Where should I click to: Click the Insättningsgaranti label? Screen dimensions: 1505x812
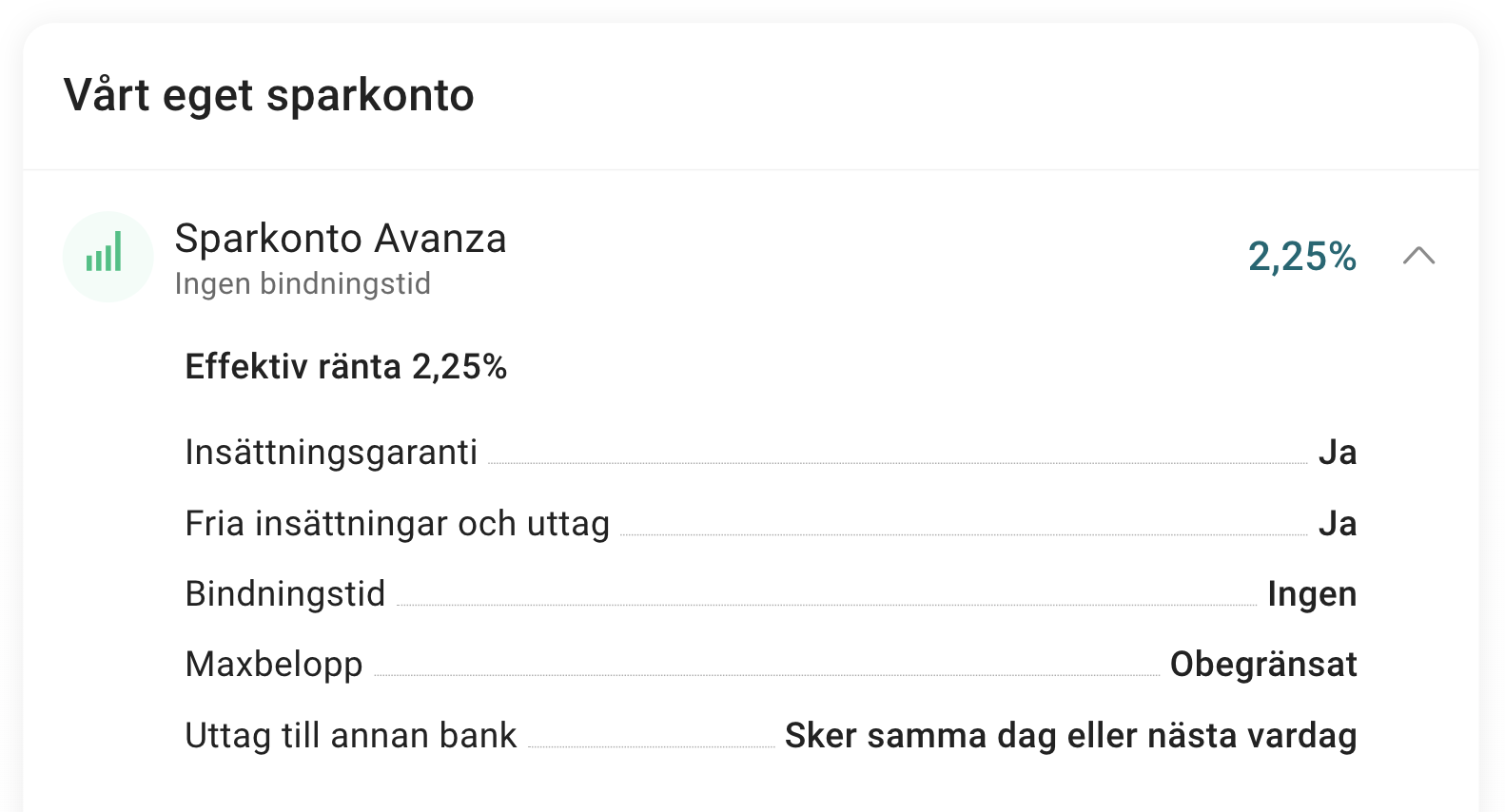click(x=331, y=453)
